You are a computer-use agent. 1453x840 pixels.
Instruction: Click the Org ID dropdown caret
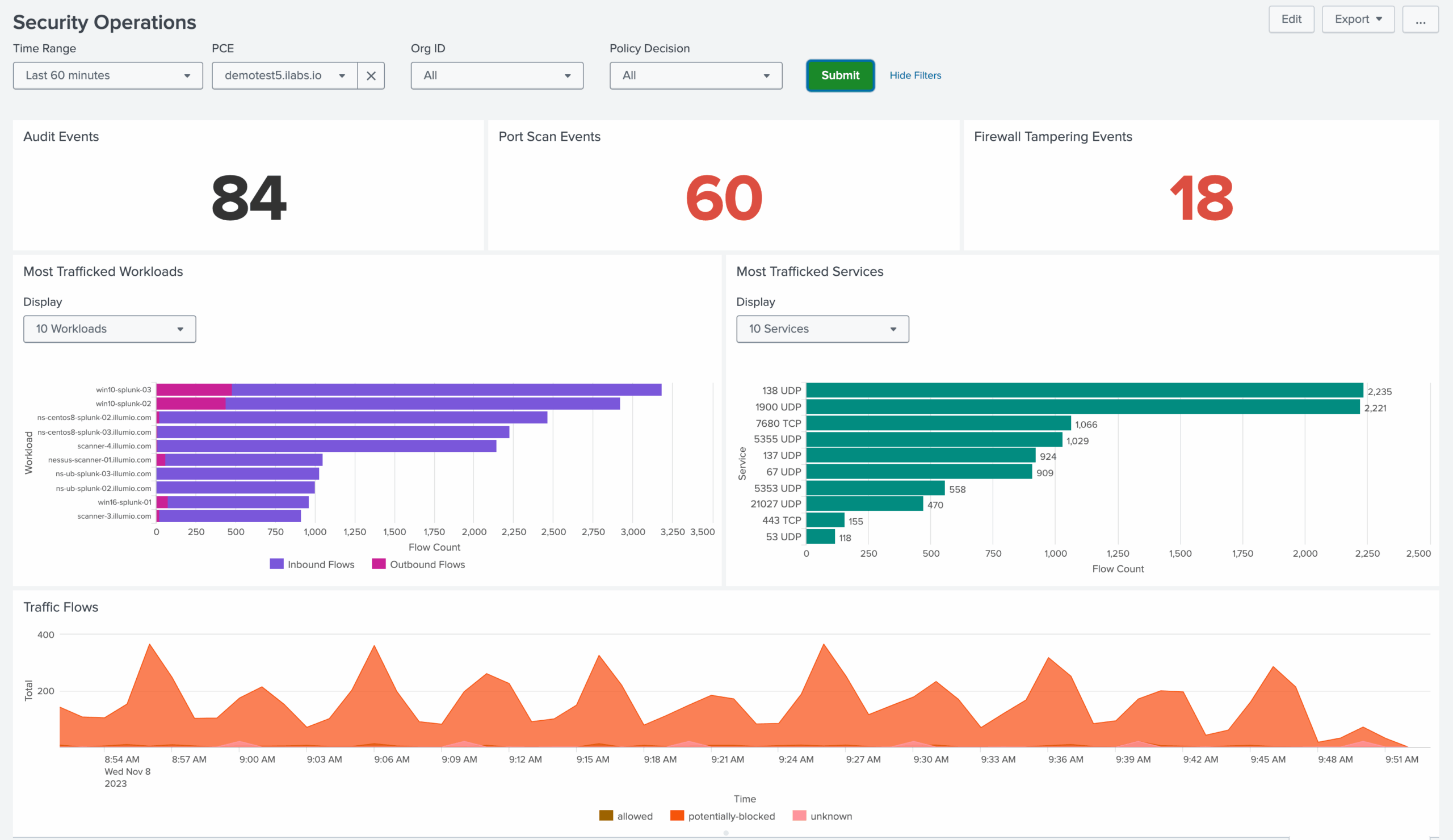pyautogui.click(x=567, y=75)
